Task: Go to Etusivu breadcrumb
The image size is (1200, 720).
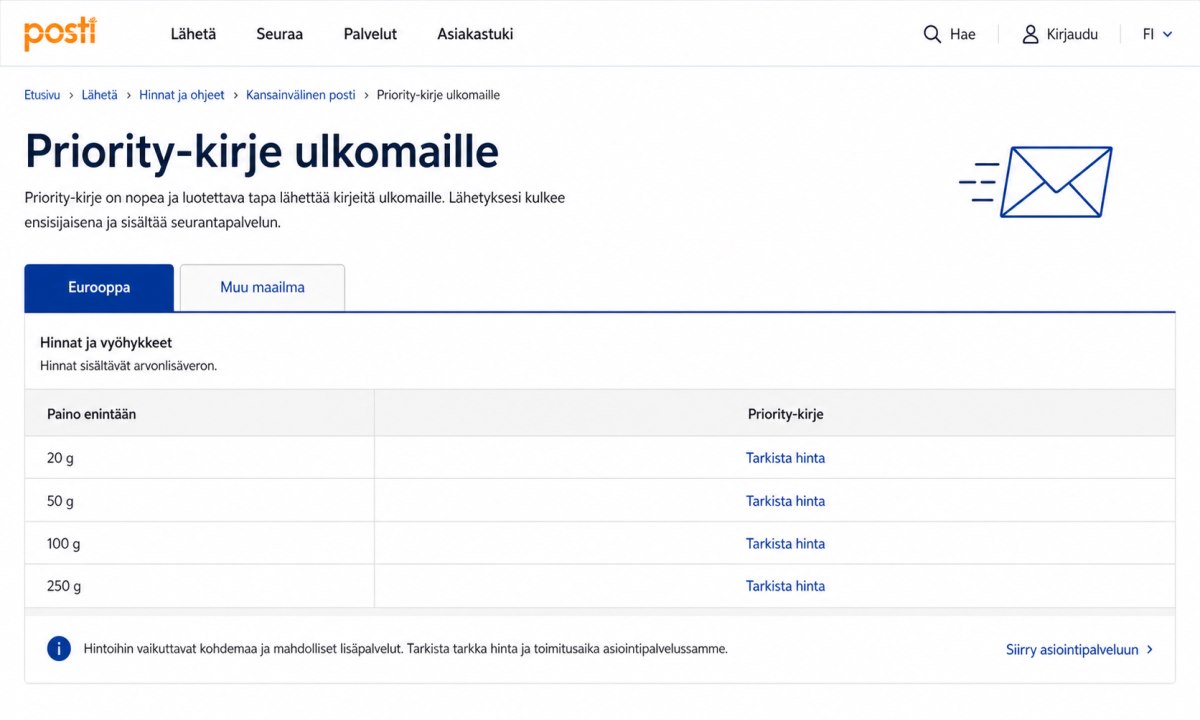Action: coord(42,95)
